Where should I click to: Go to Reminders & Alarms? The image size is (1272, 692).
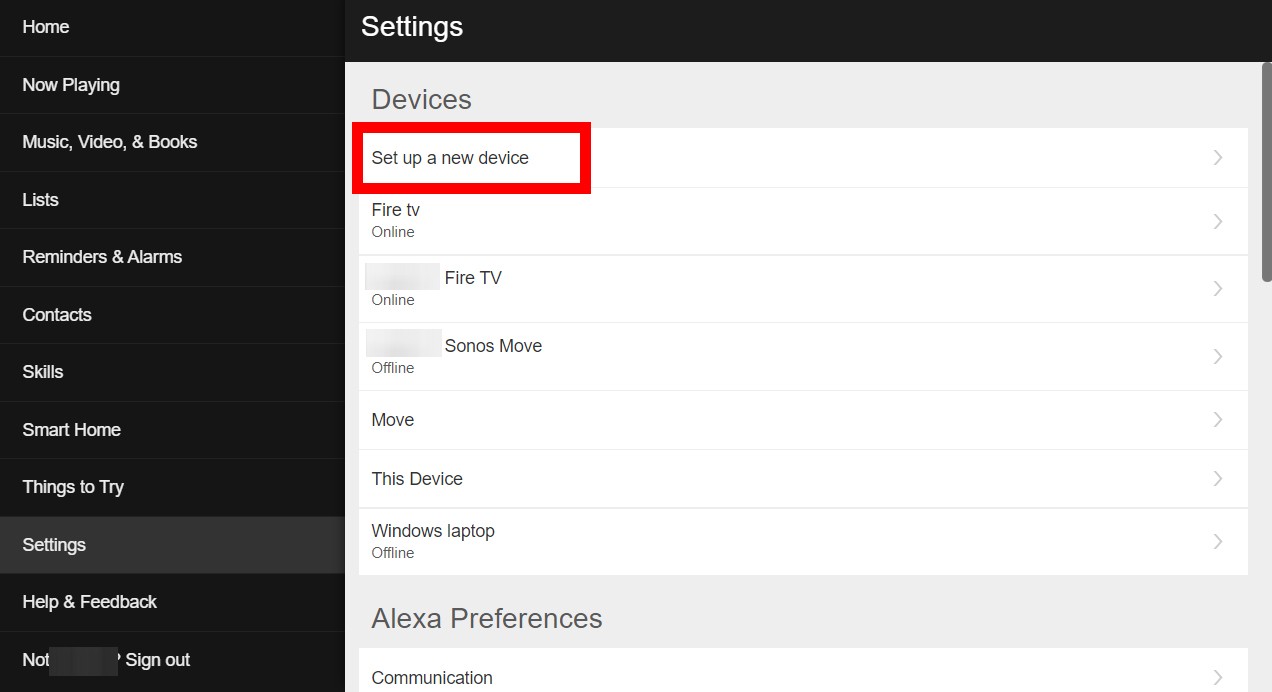tap(102, 257)
